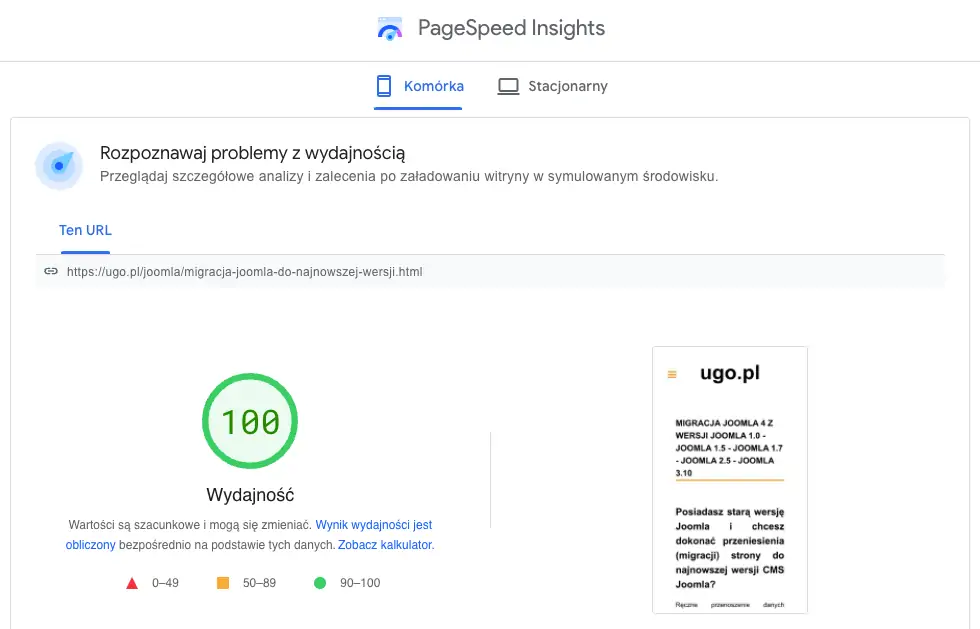Select the Ten URL tab
Viewport: 980px width, 629px height.
pos(86,230)
